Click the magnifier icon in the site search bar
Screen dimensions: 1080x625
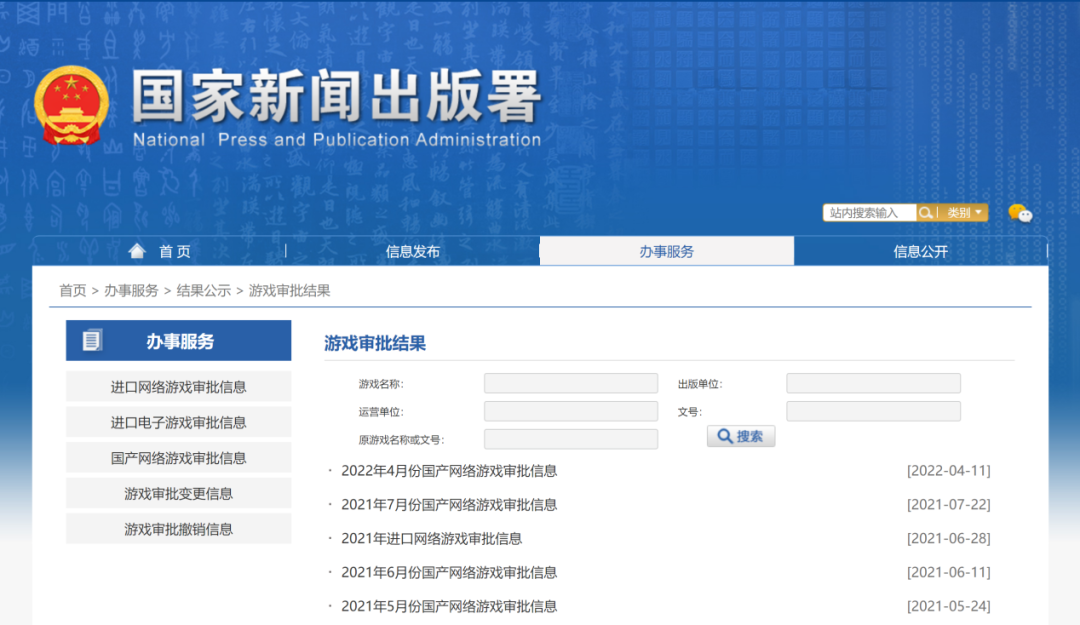926,212
